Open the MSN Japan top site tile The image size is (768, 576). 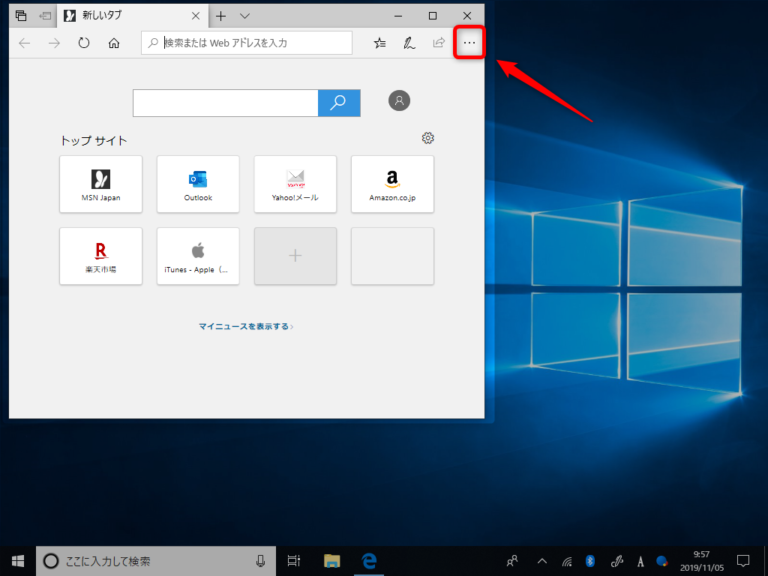pyautogui.click(x=101, y=184)
